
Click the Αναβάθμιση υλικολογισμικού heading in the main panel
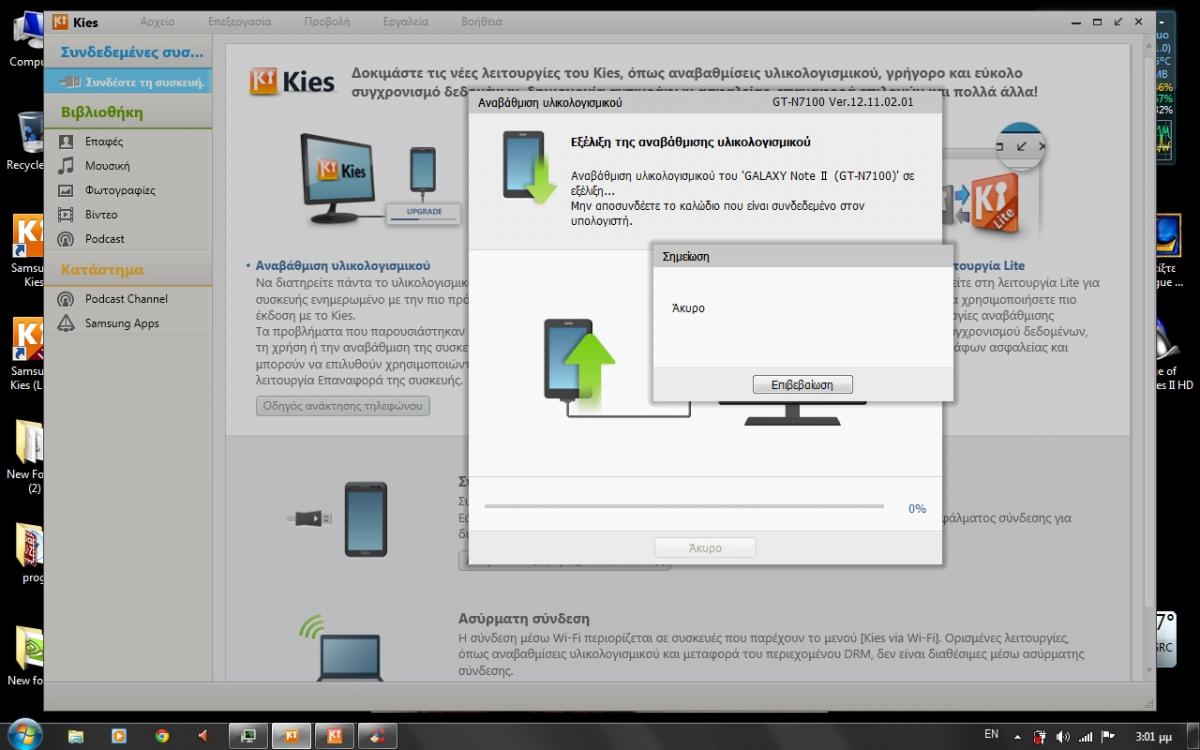[x=342, y=266]
